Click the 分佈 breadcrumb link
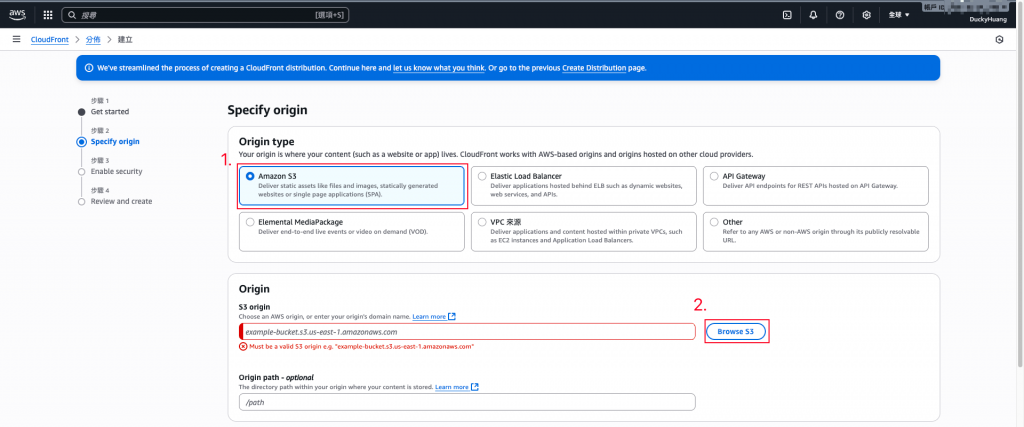This screenshot has height=427, width=1024. (93, 40)
